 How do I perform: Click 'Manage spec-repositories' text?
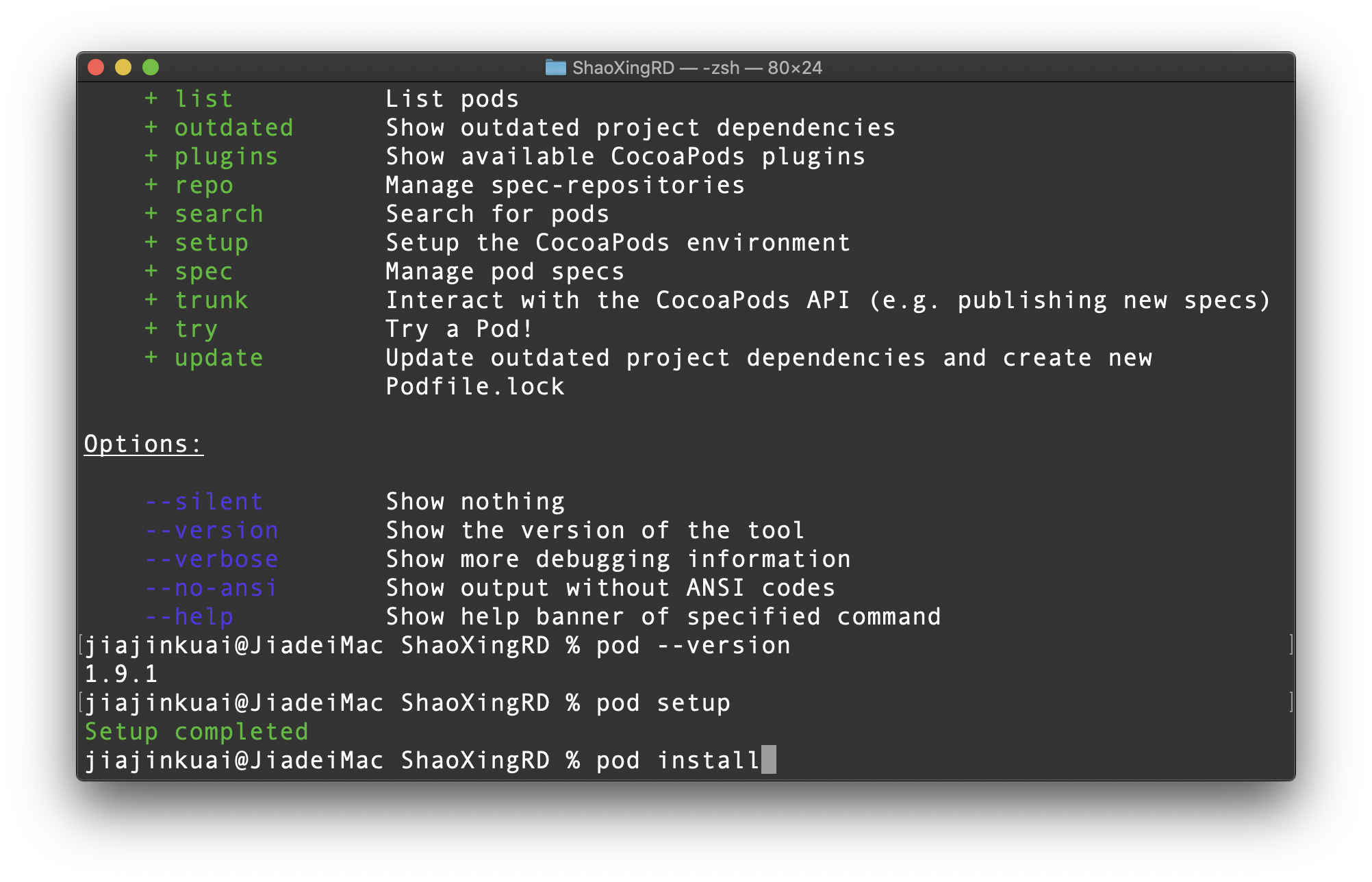[x=566, y=186]
